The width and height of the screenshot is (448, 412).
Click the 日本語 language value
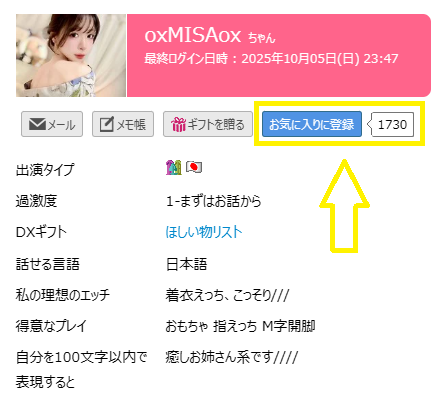coord(186,264)
